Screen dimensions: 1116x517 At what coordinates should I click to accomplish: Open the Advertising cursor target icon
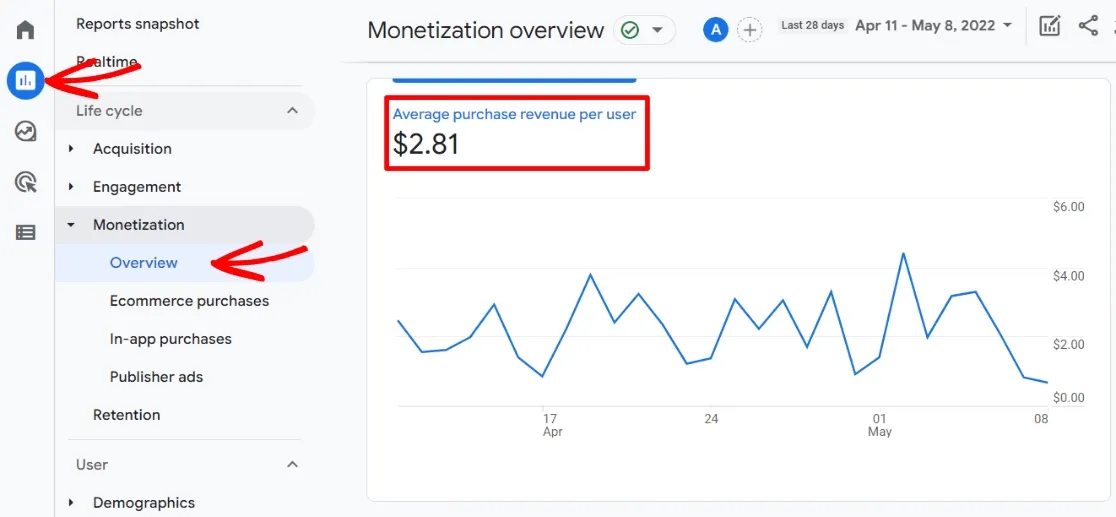(x=26, y=182)
